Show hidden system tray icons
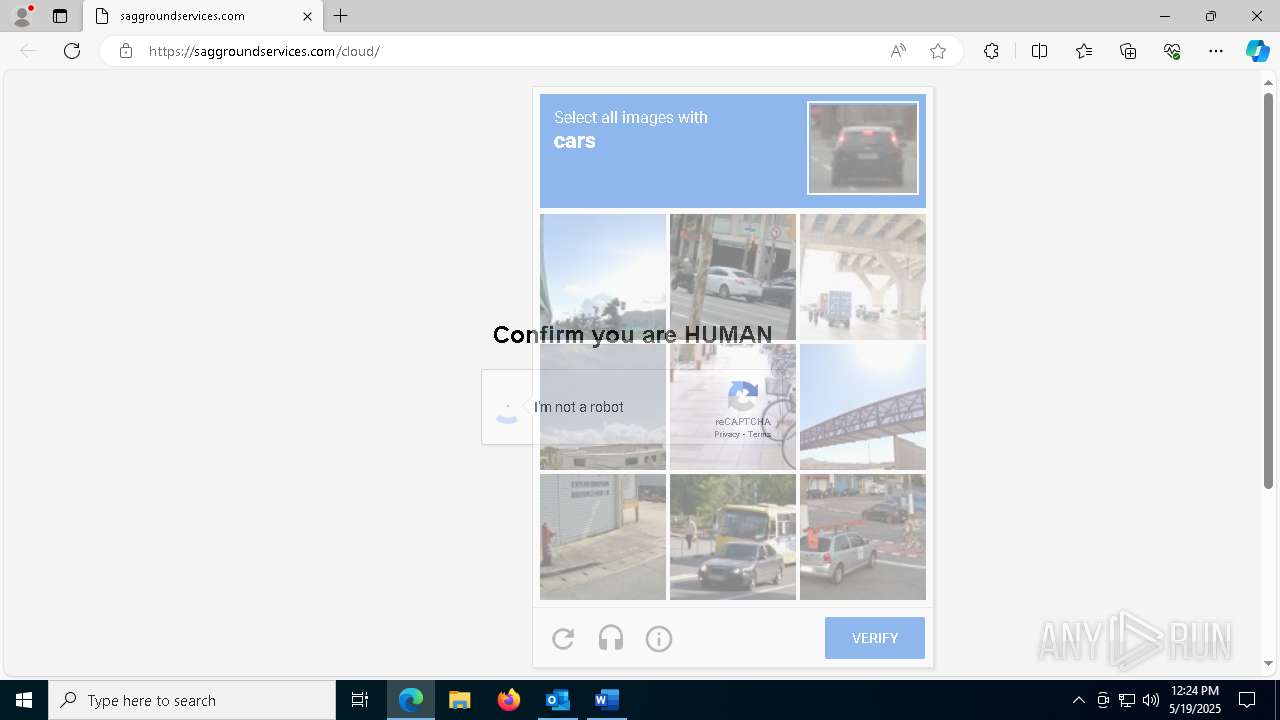 (x=1078, y=700)
